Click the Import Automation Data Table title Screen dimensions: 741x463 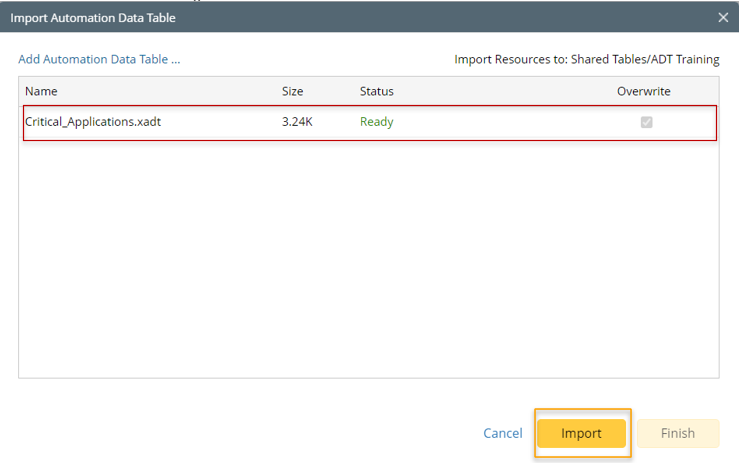click(x=93, y=17)
